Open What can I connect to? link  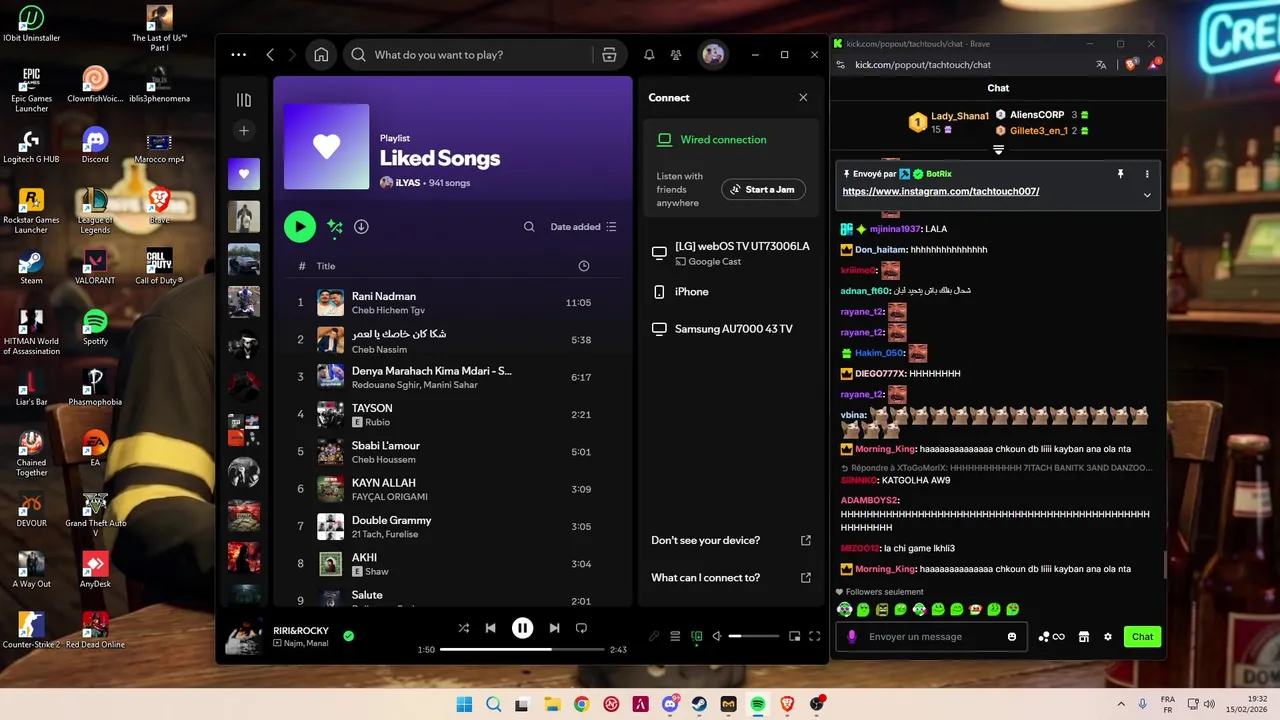pos(731,578)
